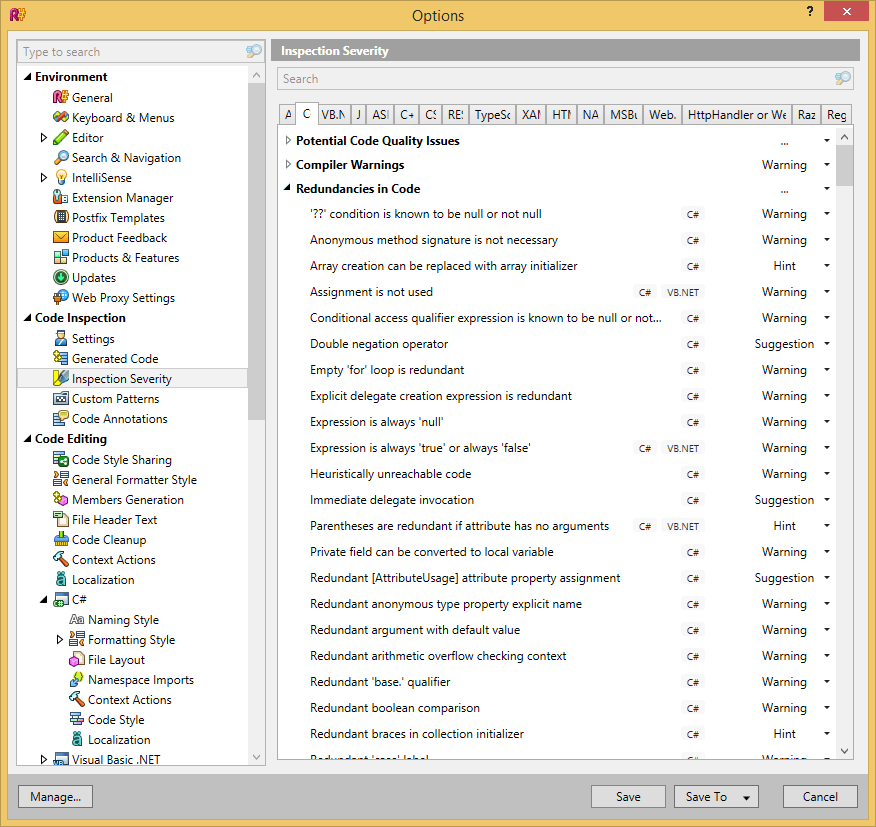
Task: Click the File Header Text icon
Action: pos(60,520)
